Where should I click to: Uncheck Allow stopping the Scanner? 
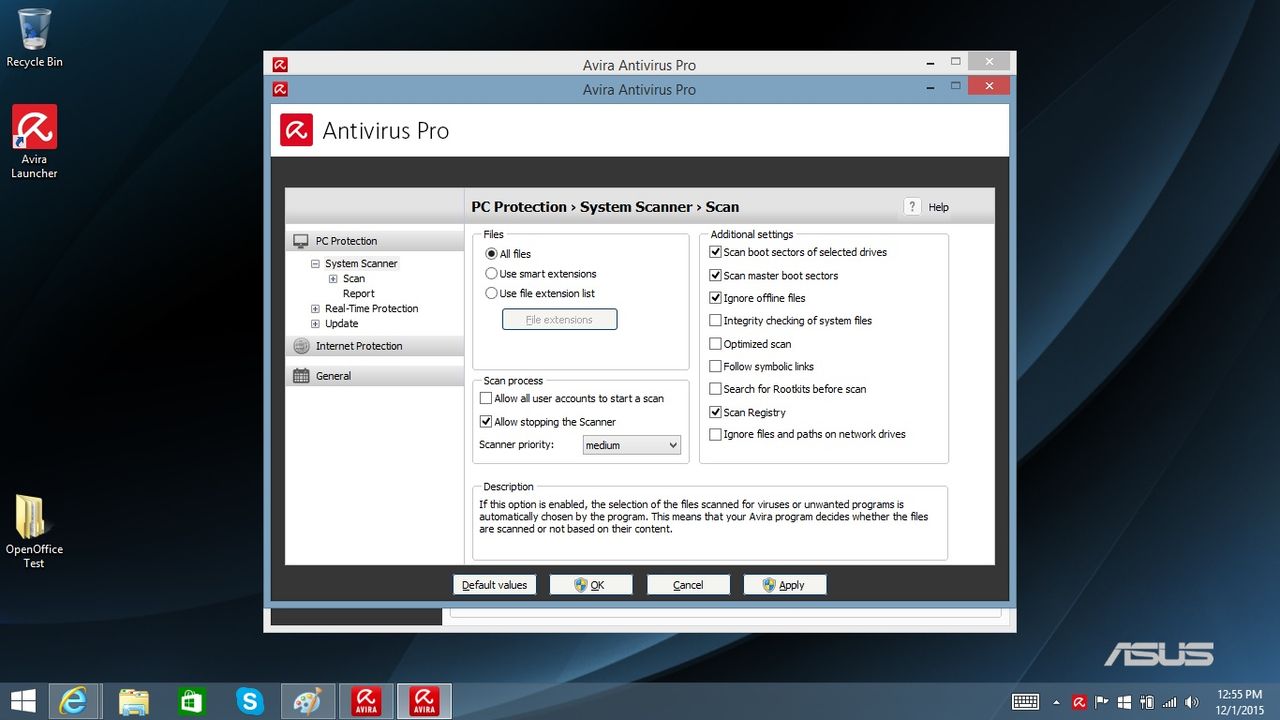548,422
